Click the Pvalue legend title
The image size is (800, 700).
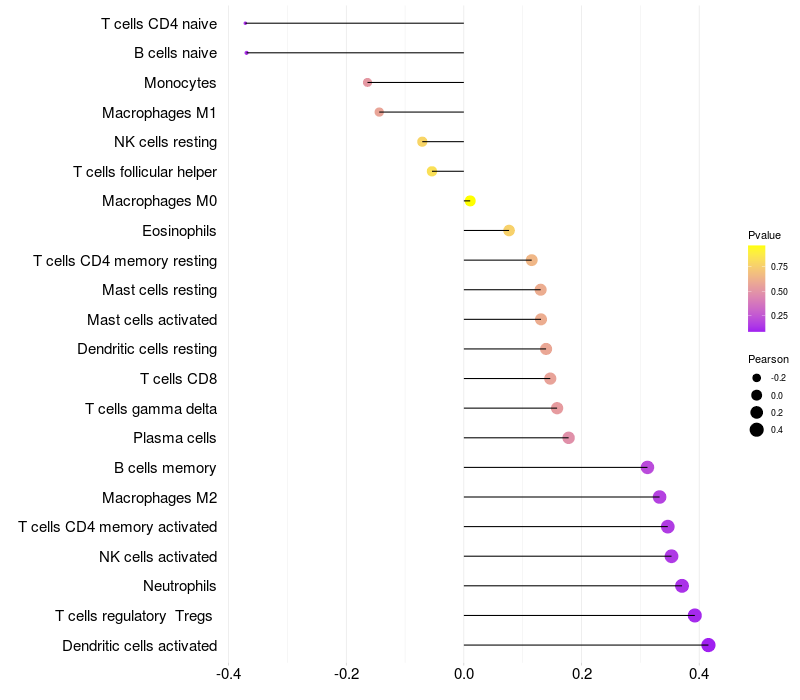coord(764,235)
